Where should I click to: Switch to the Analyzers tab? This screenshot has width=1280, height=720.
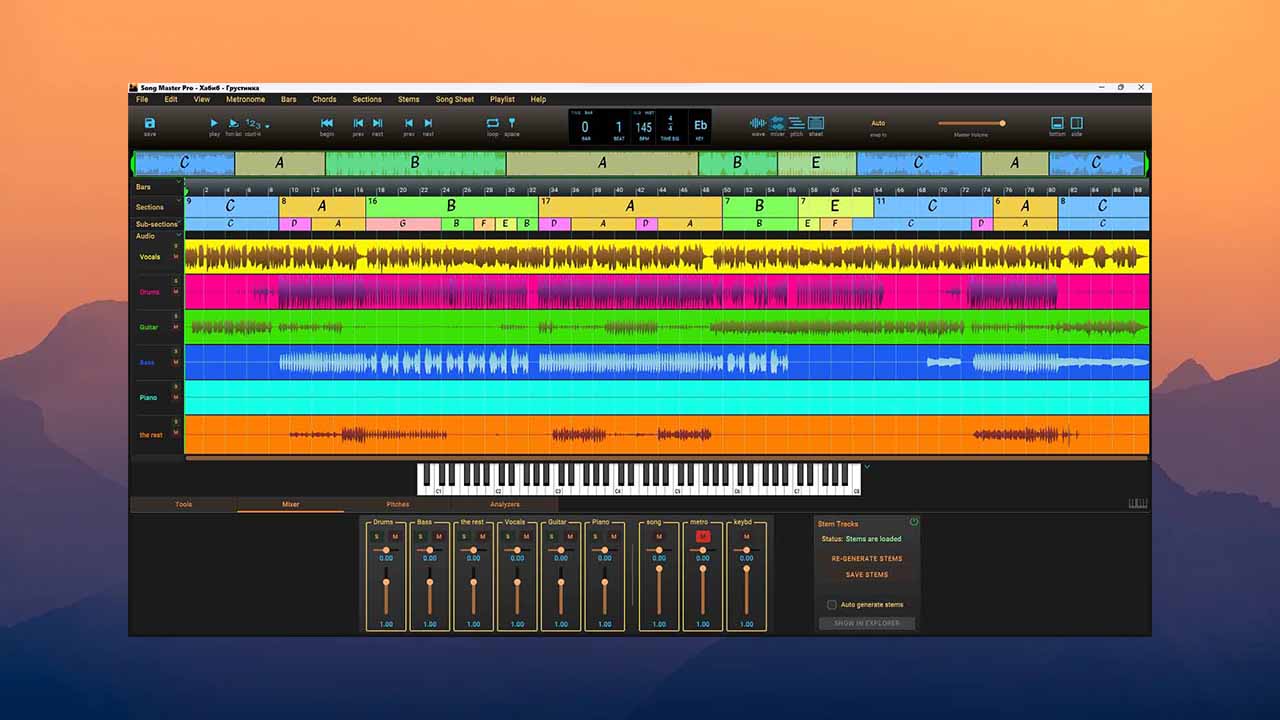pyautogui.click(x=505, y=505)
